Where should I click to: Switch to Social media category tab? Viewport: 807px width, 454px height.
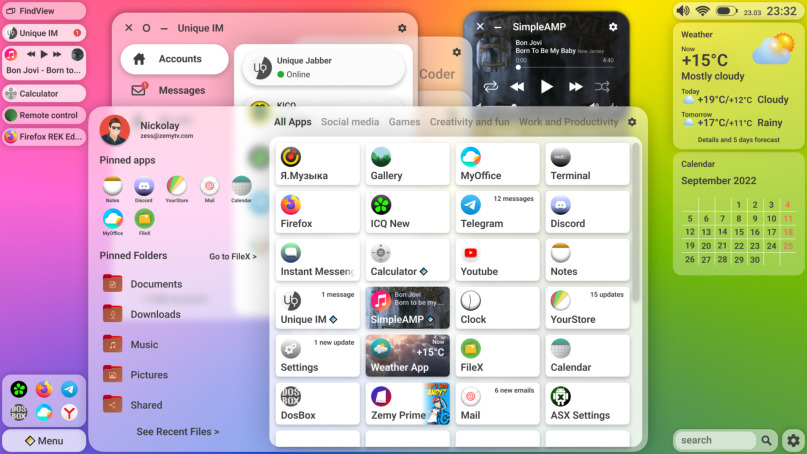tap(350, 122)
